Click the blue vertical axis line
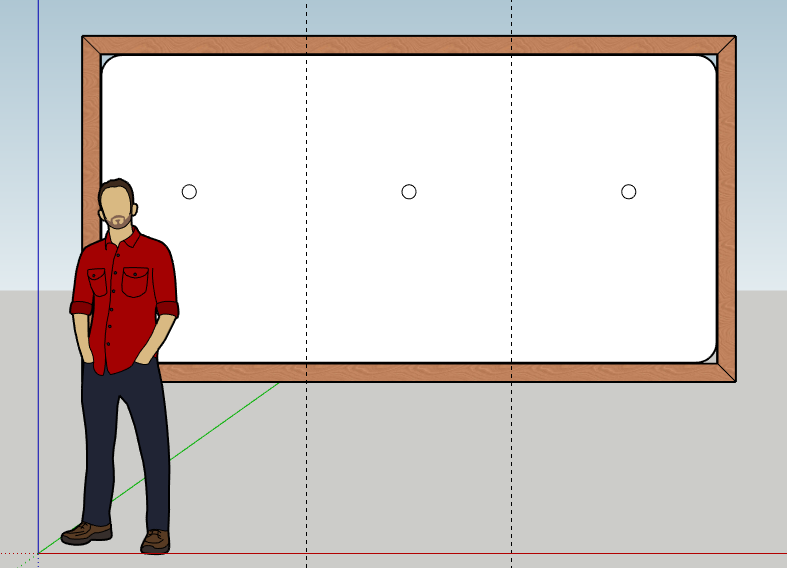This screenshot has height=568, width=787. click(x=39, y=276)
